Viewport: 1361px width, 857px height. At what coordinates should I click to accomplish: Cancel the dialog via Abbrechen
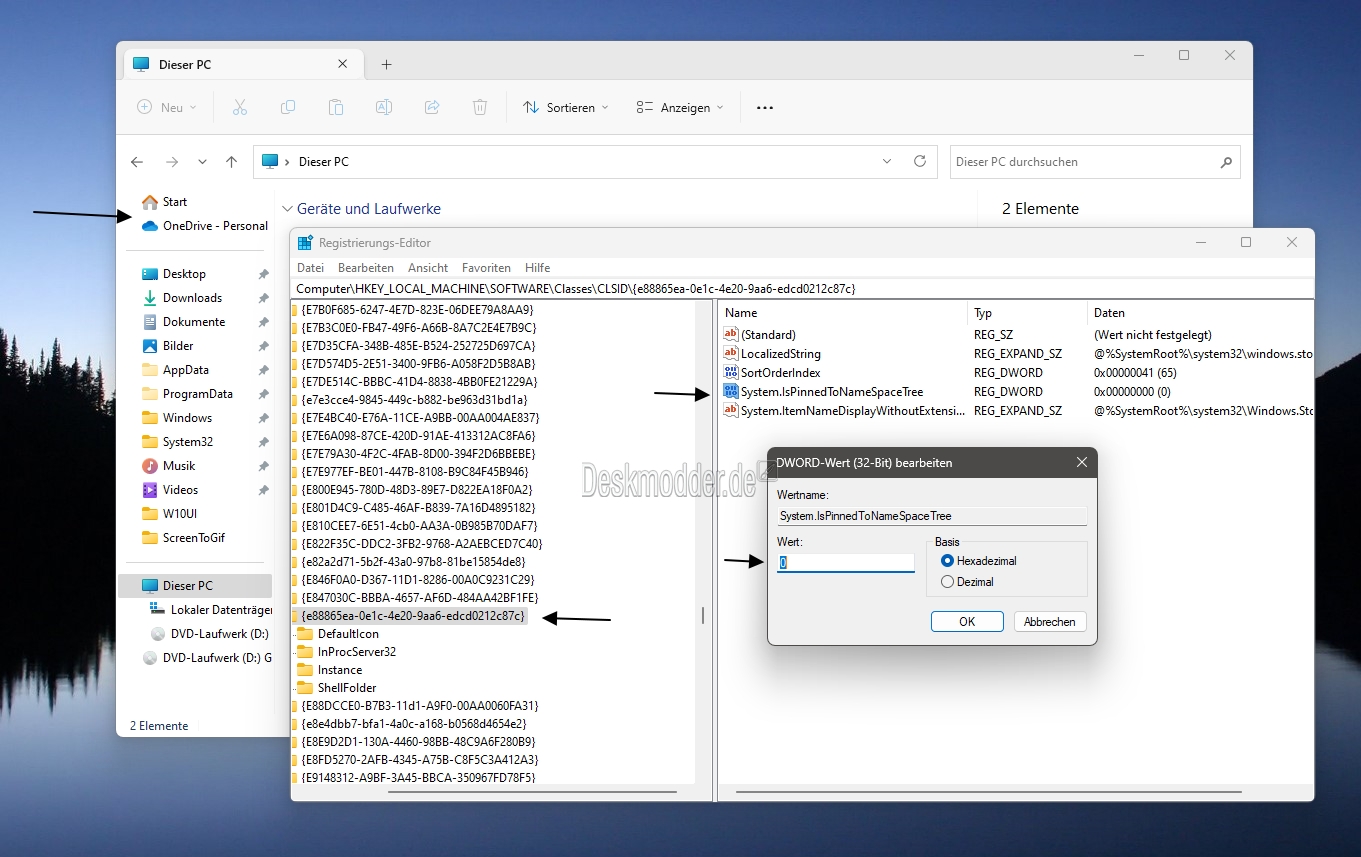click(1049, 621)
